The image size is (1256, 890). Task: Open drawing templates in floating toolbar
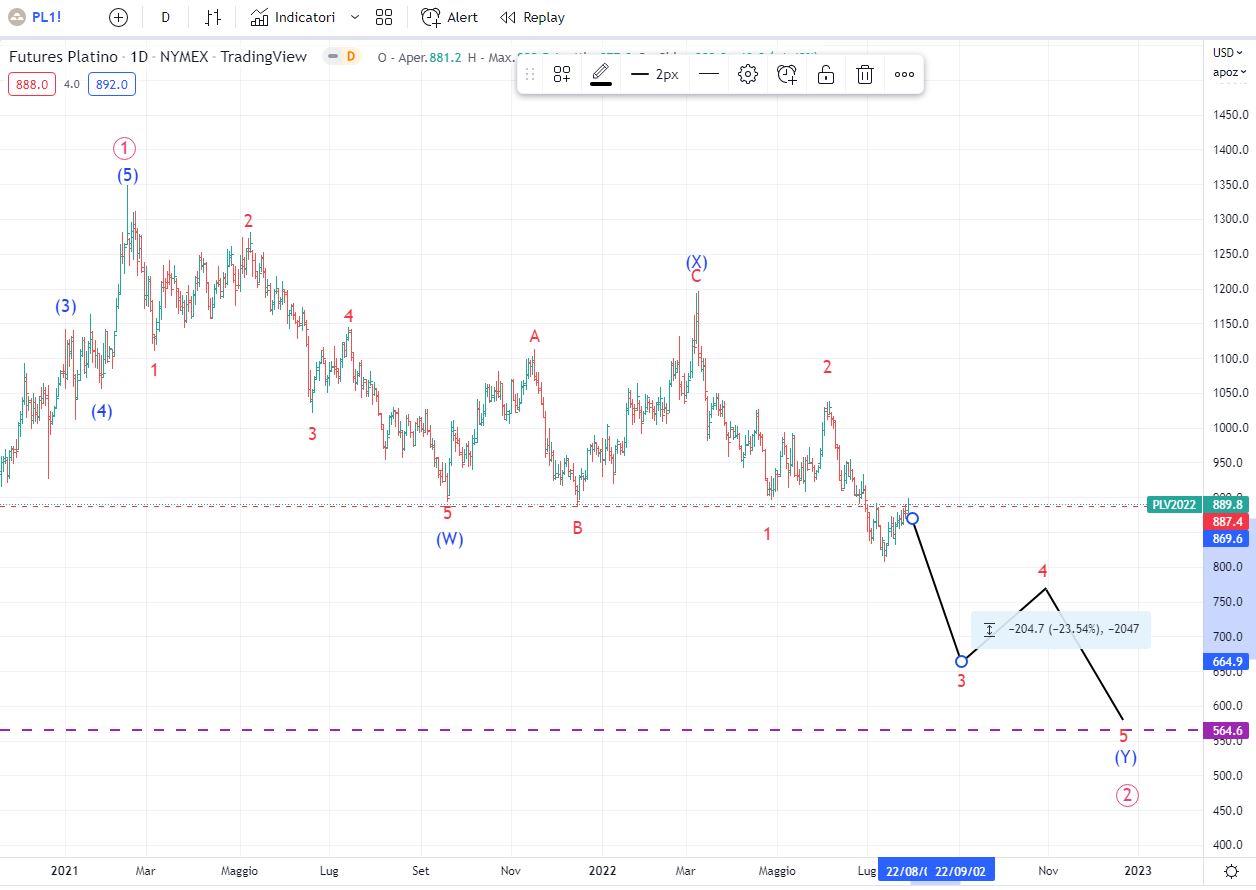tap(562, 74)
